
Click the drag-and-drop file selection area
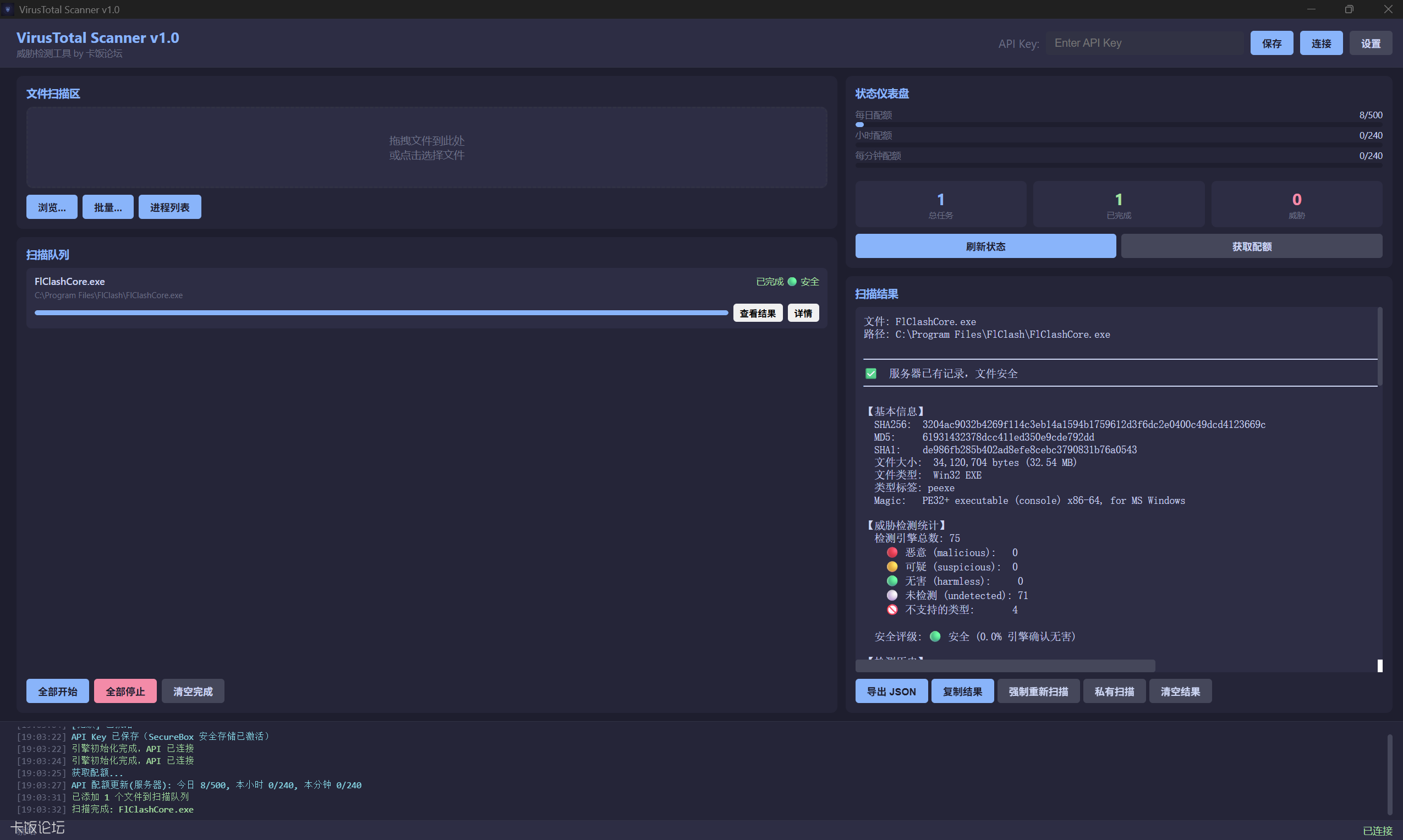426,148
